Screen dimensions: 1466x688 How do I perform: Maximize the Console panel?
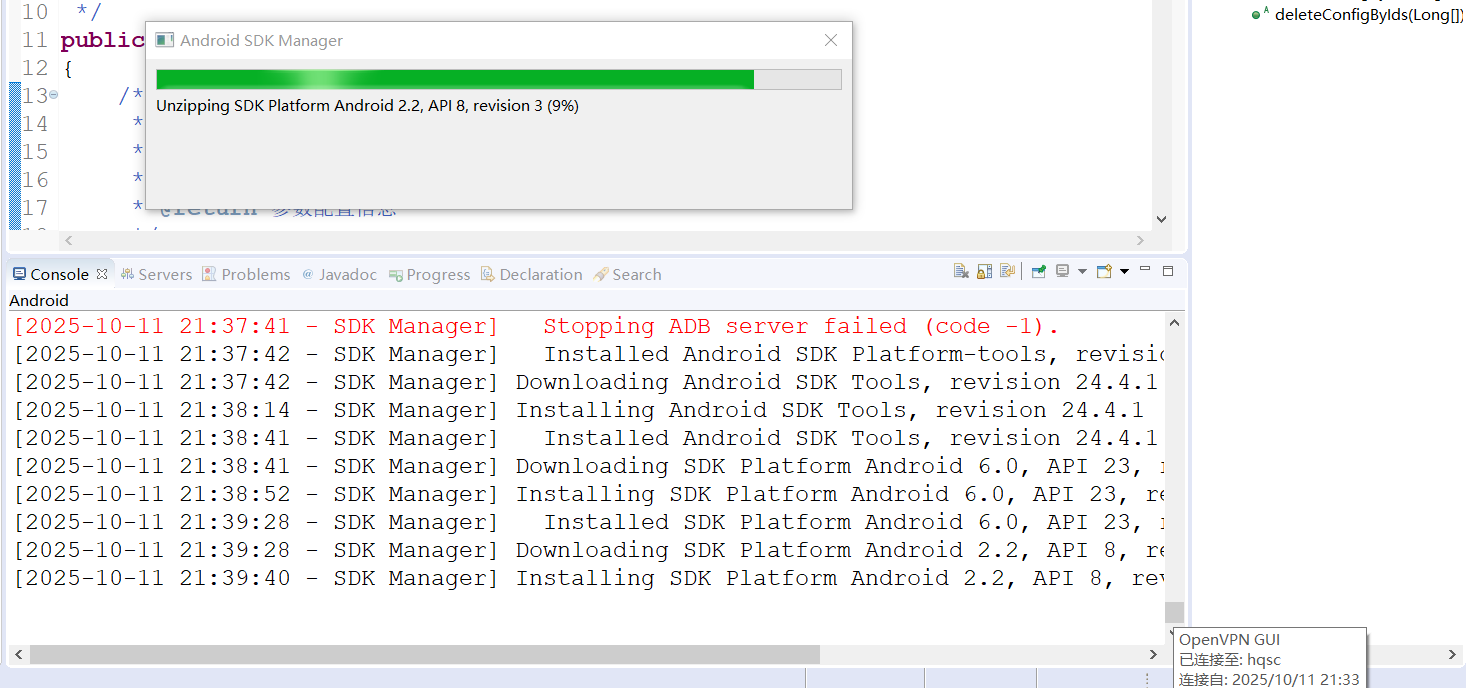tap(1168, 270)
